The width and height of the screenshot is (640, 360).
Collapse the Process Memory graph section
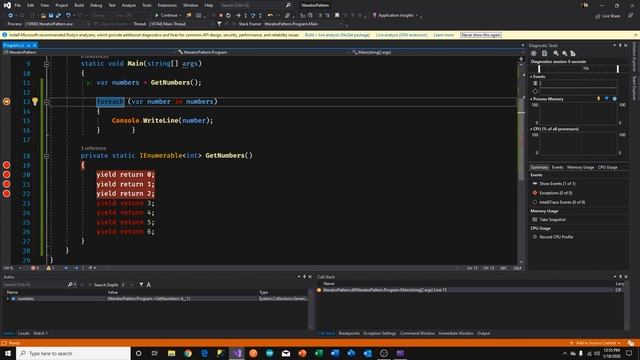tap(531, 99)
